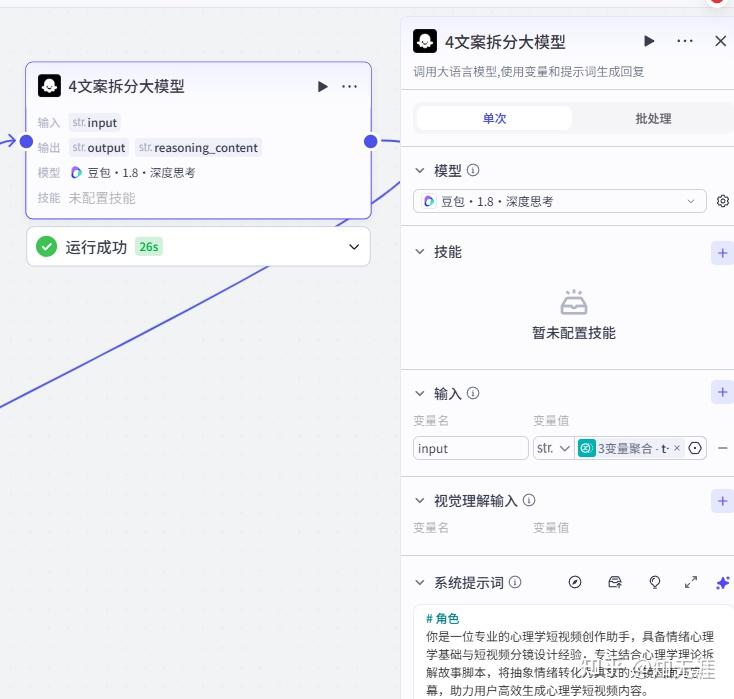Open the 豆包·1.8·深度思考 model dropdown
The image size is (734, 699).
pos(559,201)
